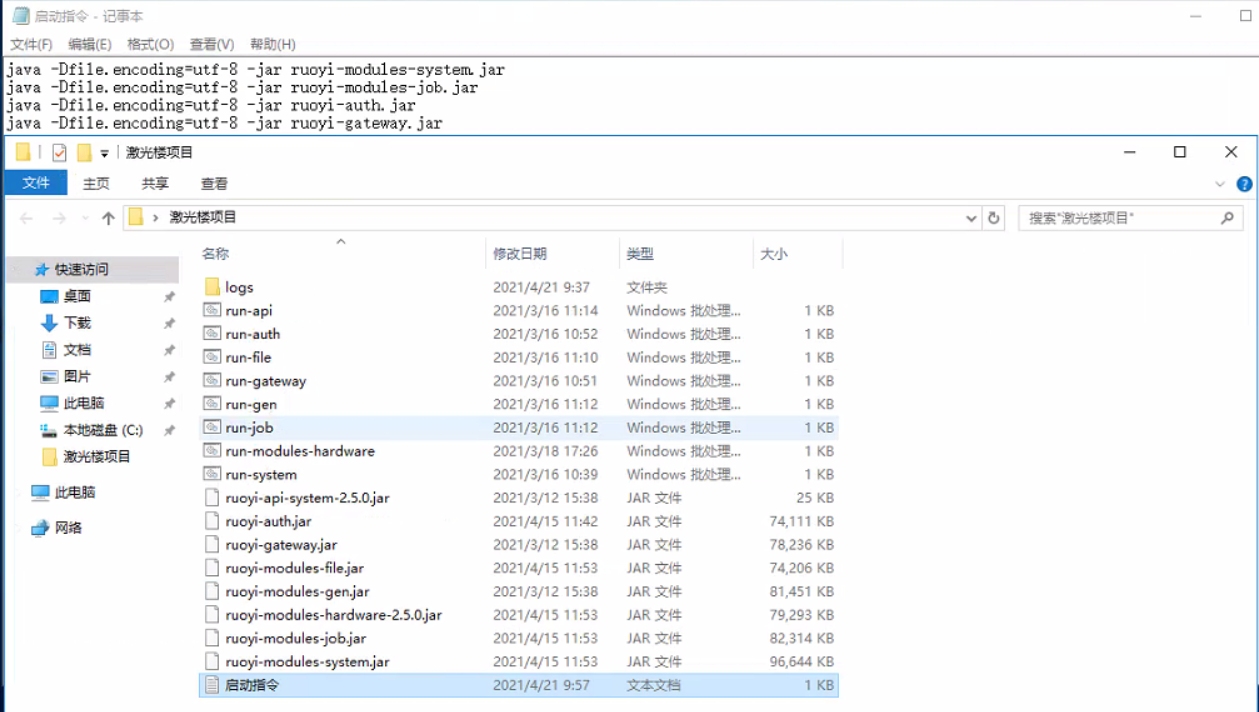This screenshot has width=1259, height=712.
Task: Click the quick access new folder icon
Action: [84, 152]
